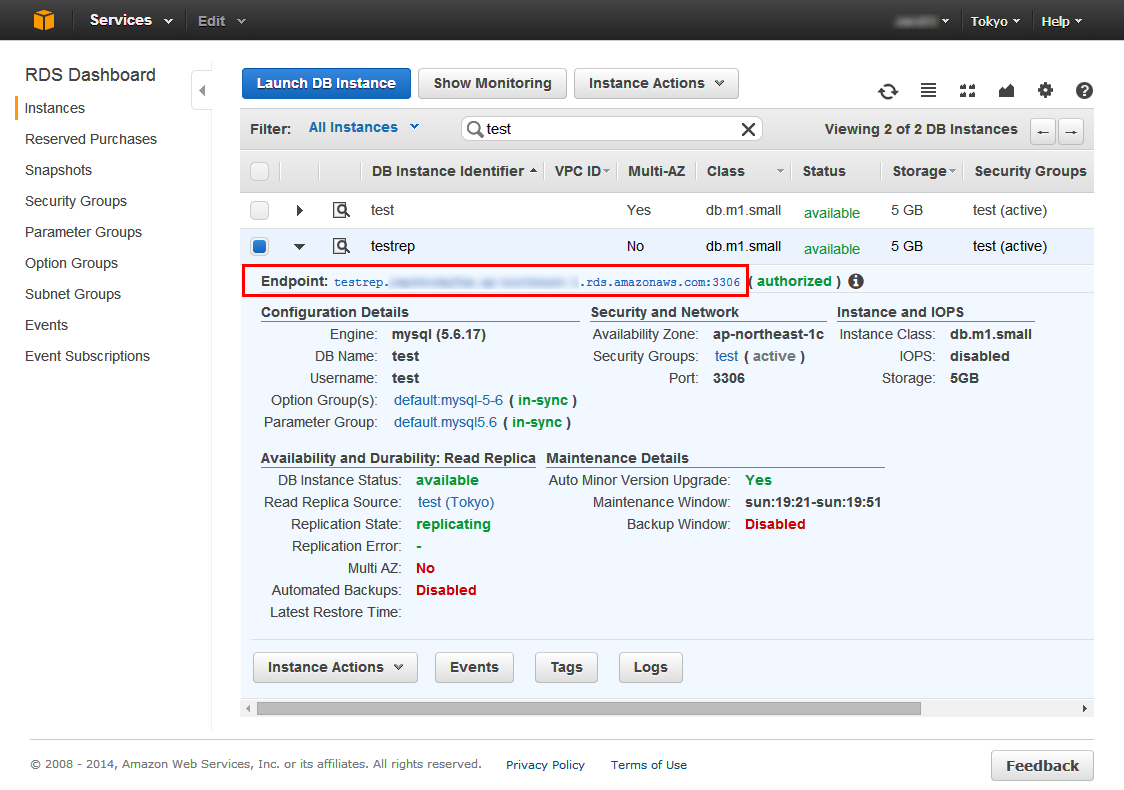This screenshot has width=1124, height=790.
Task: Click the horizontal scrollbar thumb
Action: pyautogui.click(x=589, y=708)
